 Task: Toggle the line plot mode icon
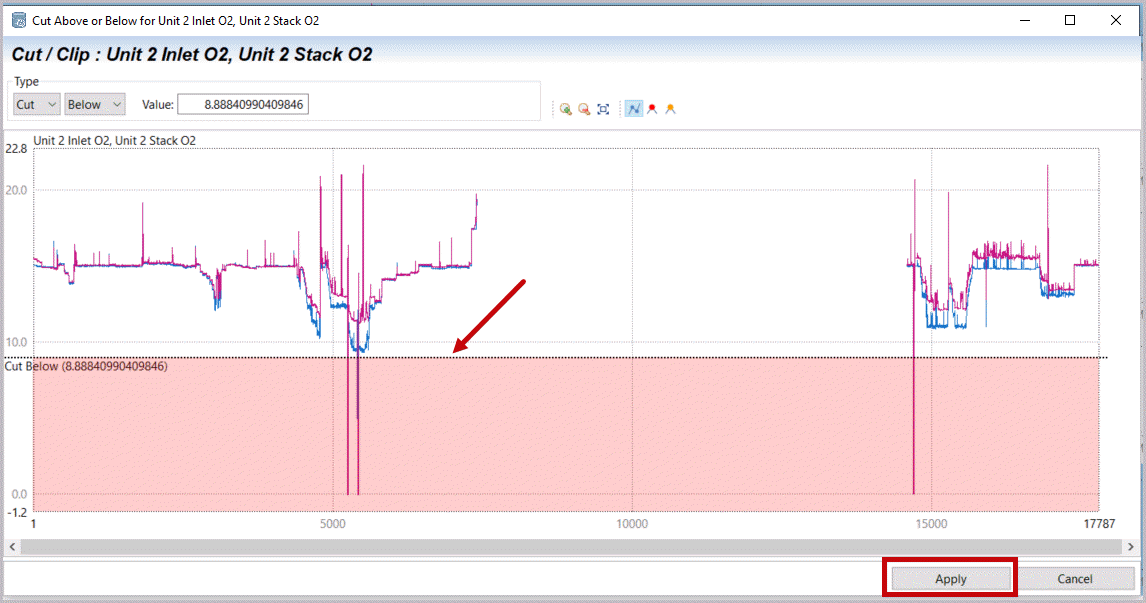(x=633, y=109)
